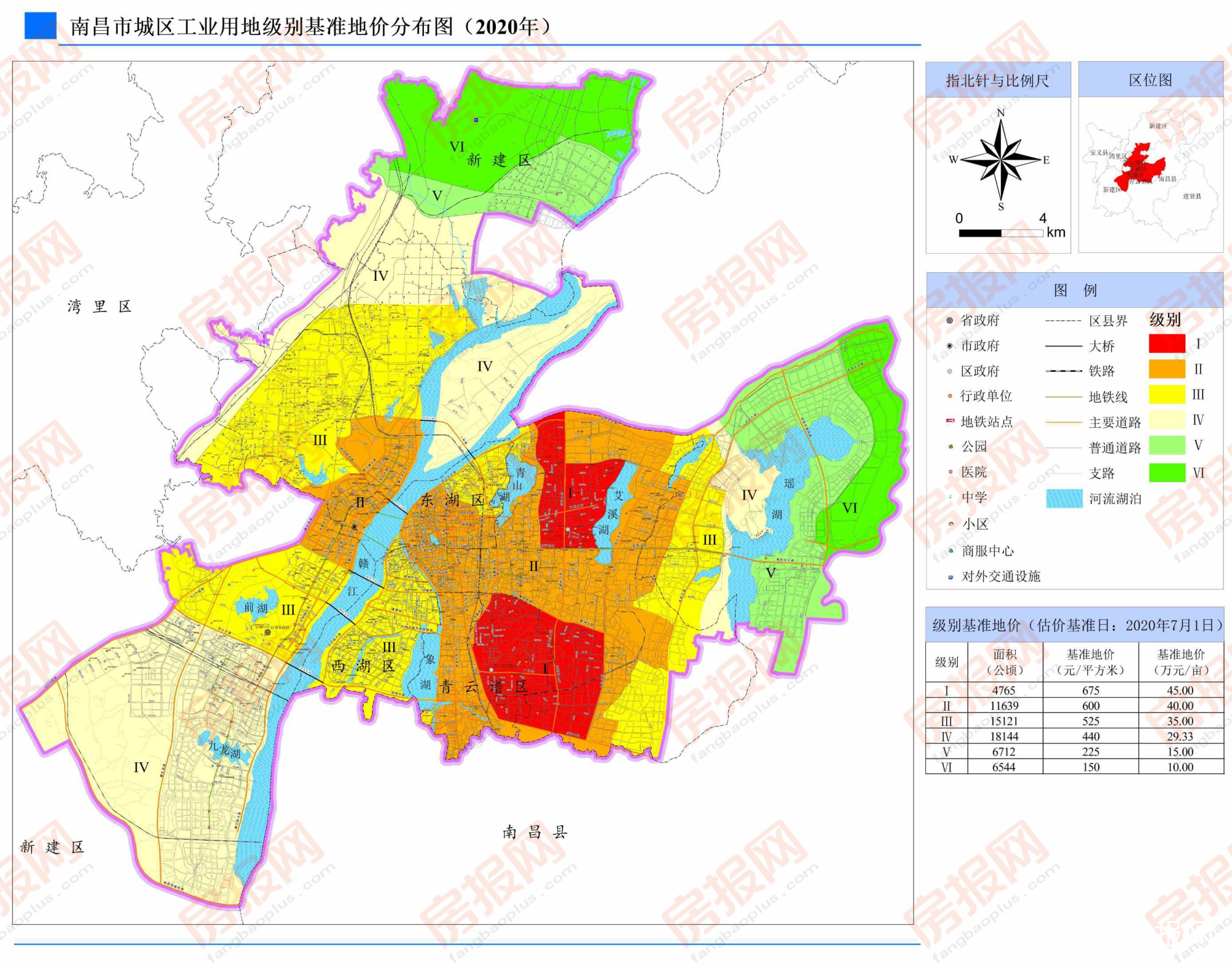This screenshot has height=968, width=1232.
Task: Click the 商服中心 symbol in the legend
Action: tap(951, 551)
